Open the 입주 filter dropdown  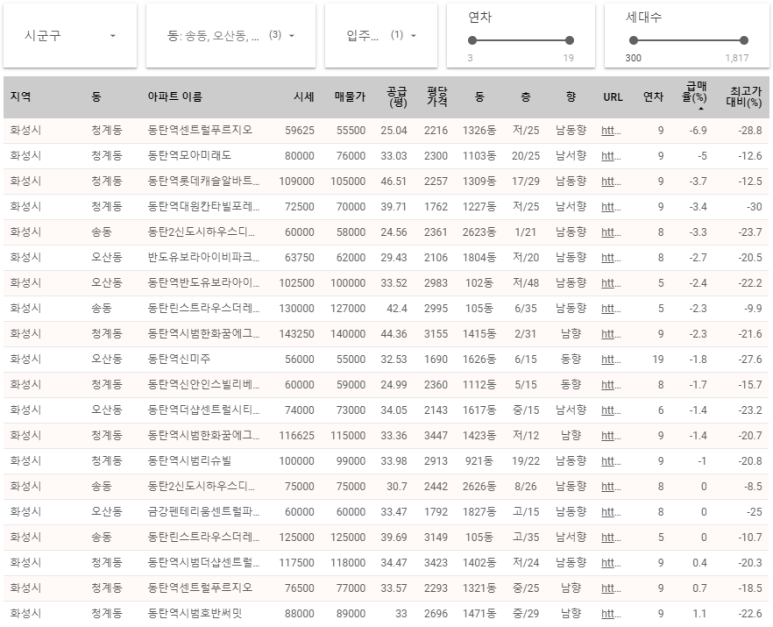[x=381, y=35]
